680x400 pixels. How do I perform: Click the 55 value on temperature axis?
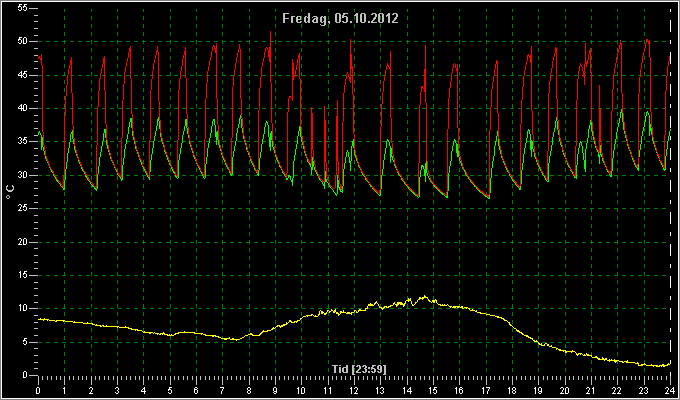click(23, 8)
